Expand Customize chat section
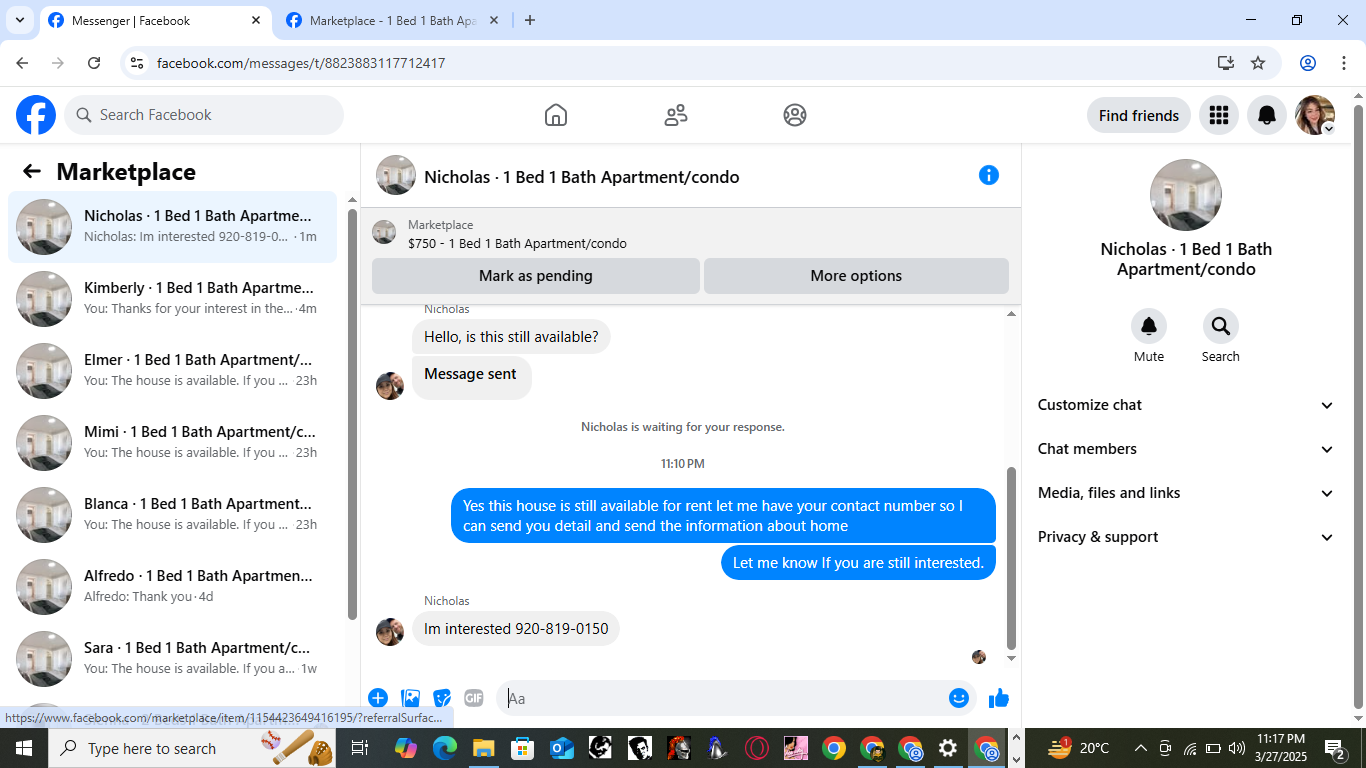 [1186, 405]
